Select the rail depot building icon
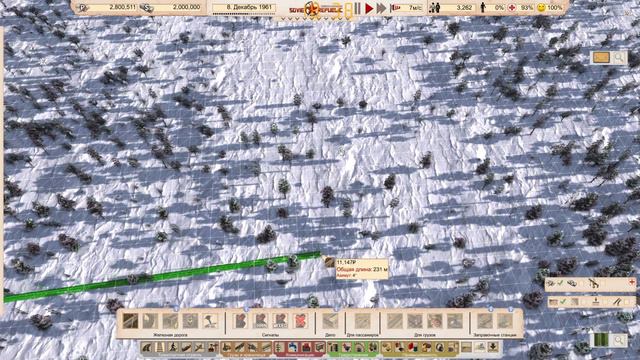The image size is (640, 360). (x=330, y=321)
